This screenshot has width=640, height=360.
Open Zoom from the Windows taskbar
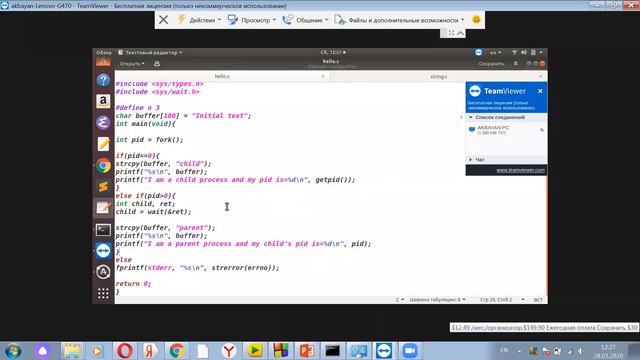[409, 351]
